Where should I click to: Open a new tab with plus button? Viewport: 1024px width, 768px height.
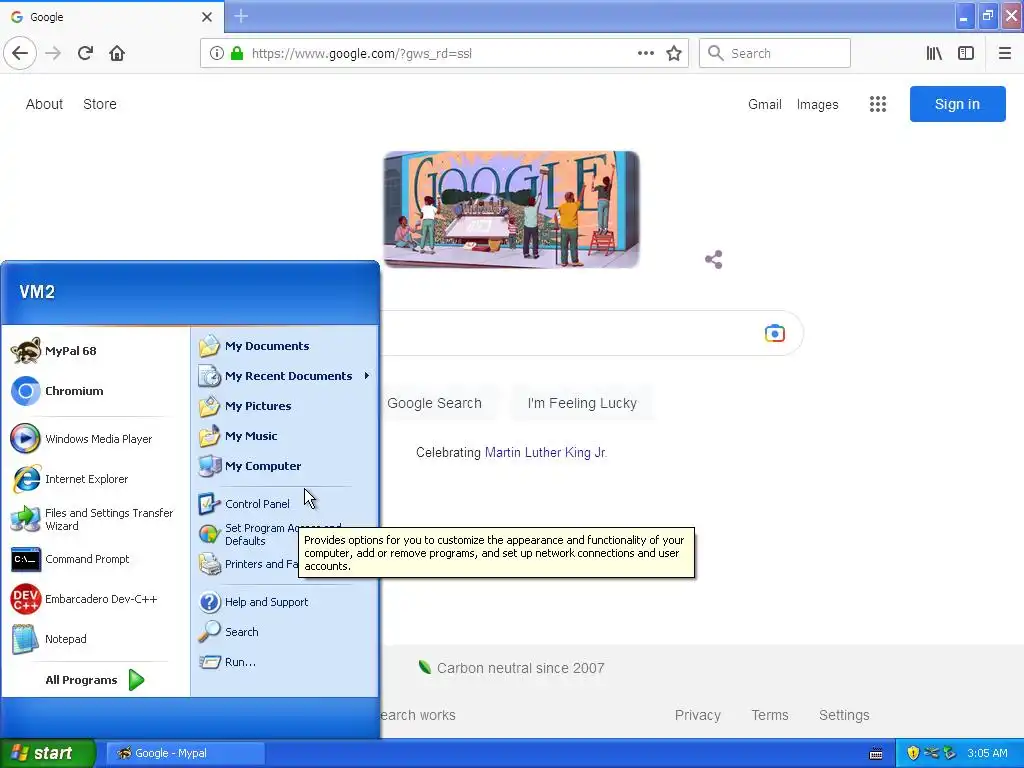[x=241, y=16]
